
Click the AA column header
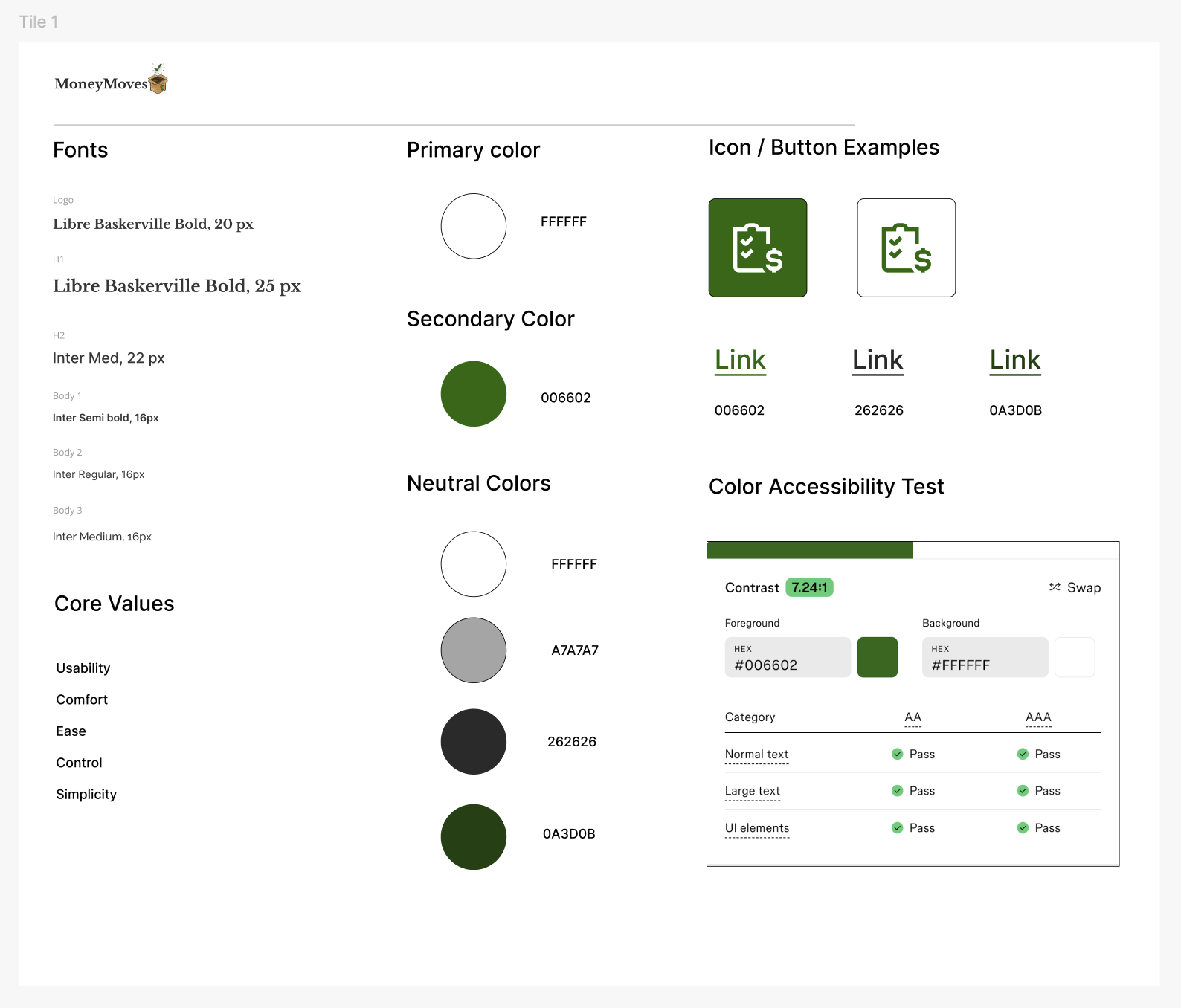tap(913, 717)
